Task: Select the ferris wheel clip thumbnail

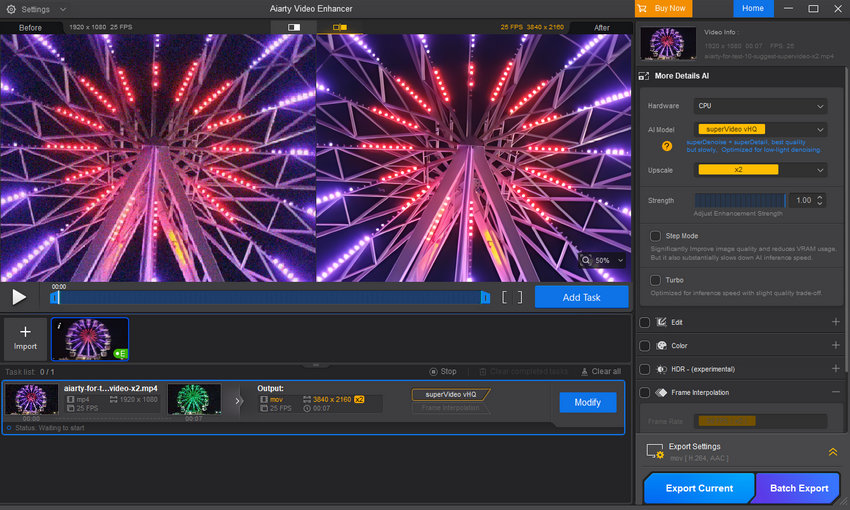Action: click(x=89, y=339)
